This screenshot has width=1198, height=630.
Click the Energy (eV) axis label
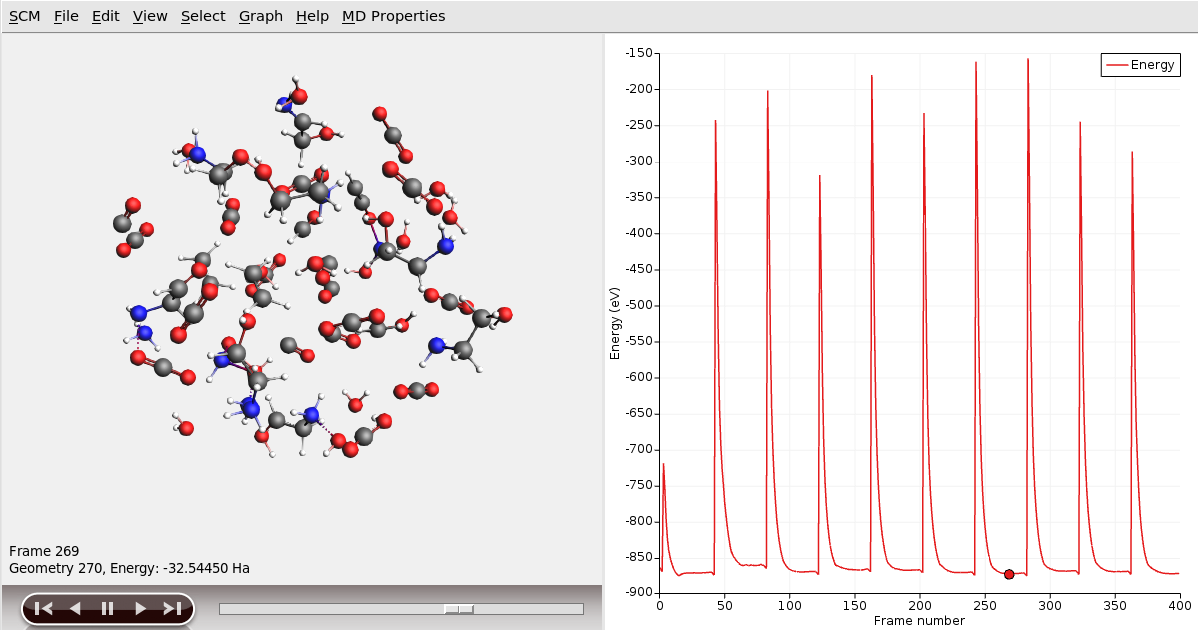[x=616, y=322]
